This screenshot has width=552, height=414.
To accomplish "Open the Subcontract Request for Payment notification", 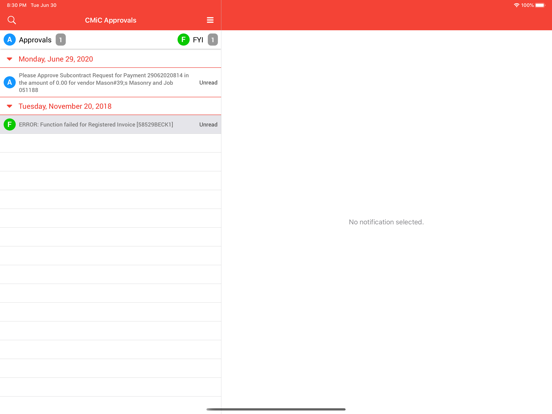I will [111, 82].
